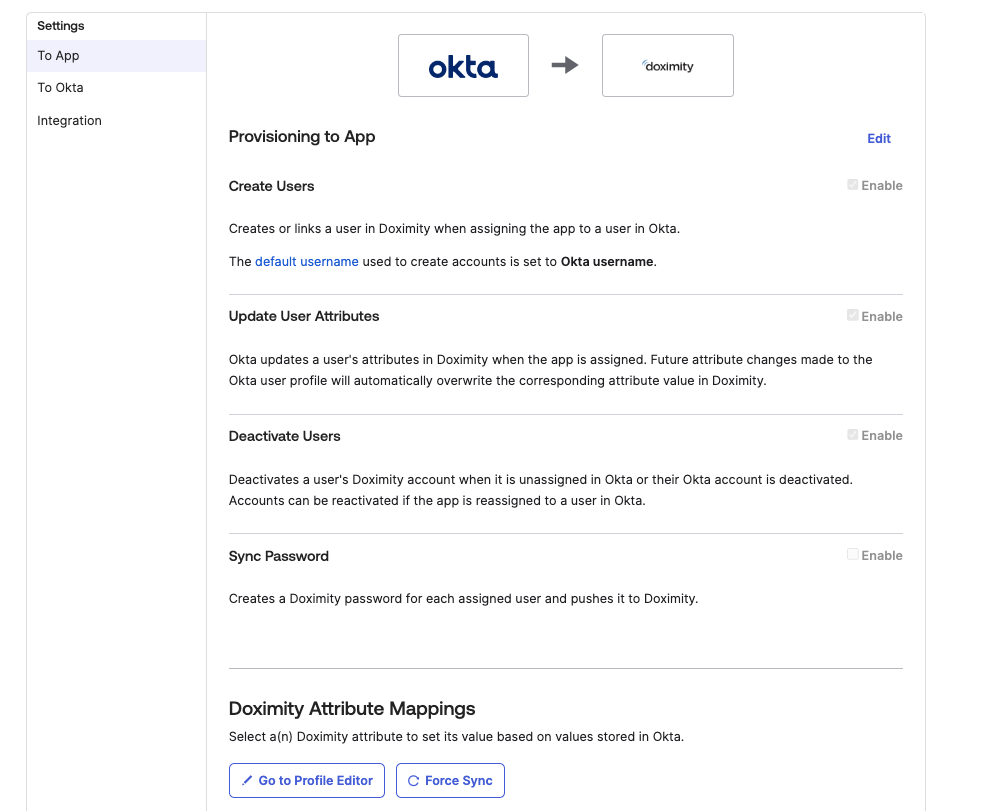This screenshot has height=811, width=986.
Task: Click the bold Okta username text
Action: pos(607,262)
